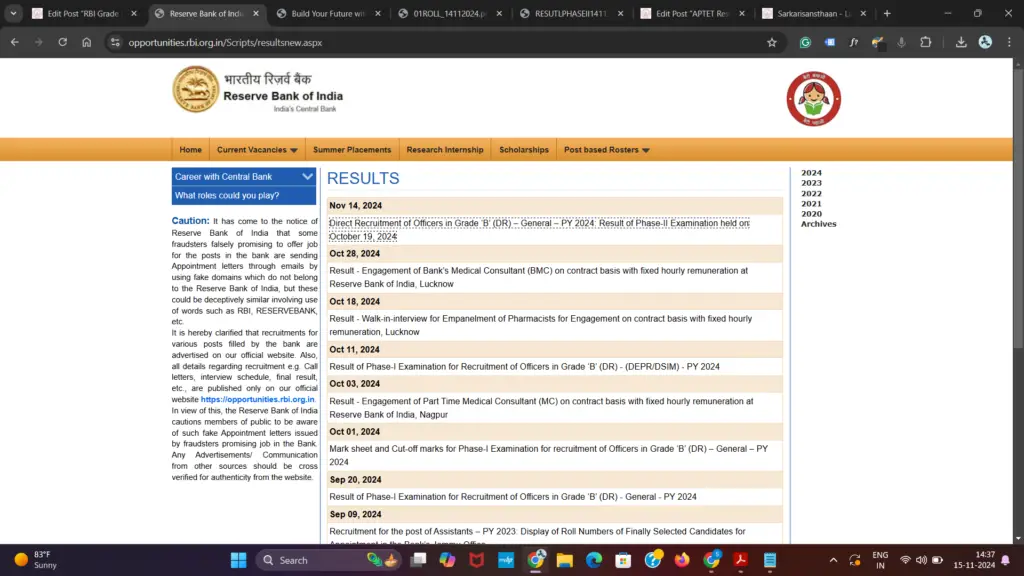Screen dimensions: 1024x576
Task: Open Research Internship menu item
Action: (x=445, y=150)
